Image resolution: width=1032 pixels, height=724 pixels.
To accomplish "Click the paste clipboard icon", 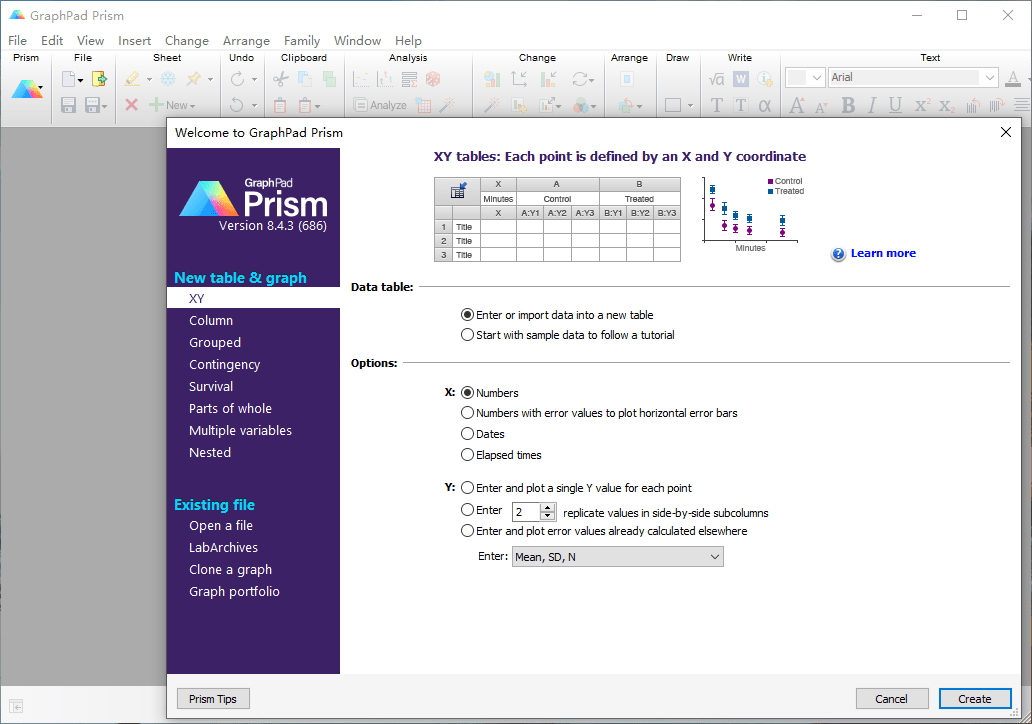I will 280,105.
